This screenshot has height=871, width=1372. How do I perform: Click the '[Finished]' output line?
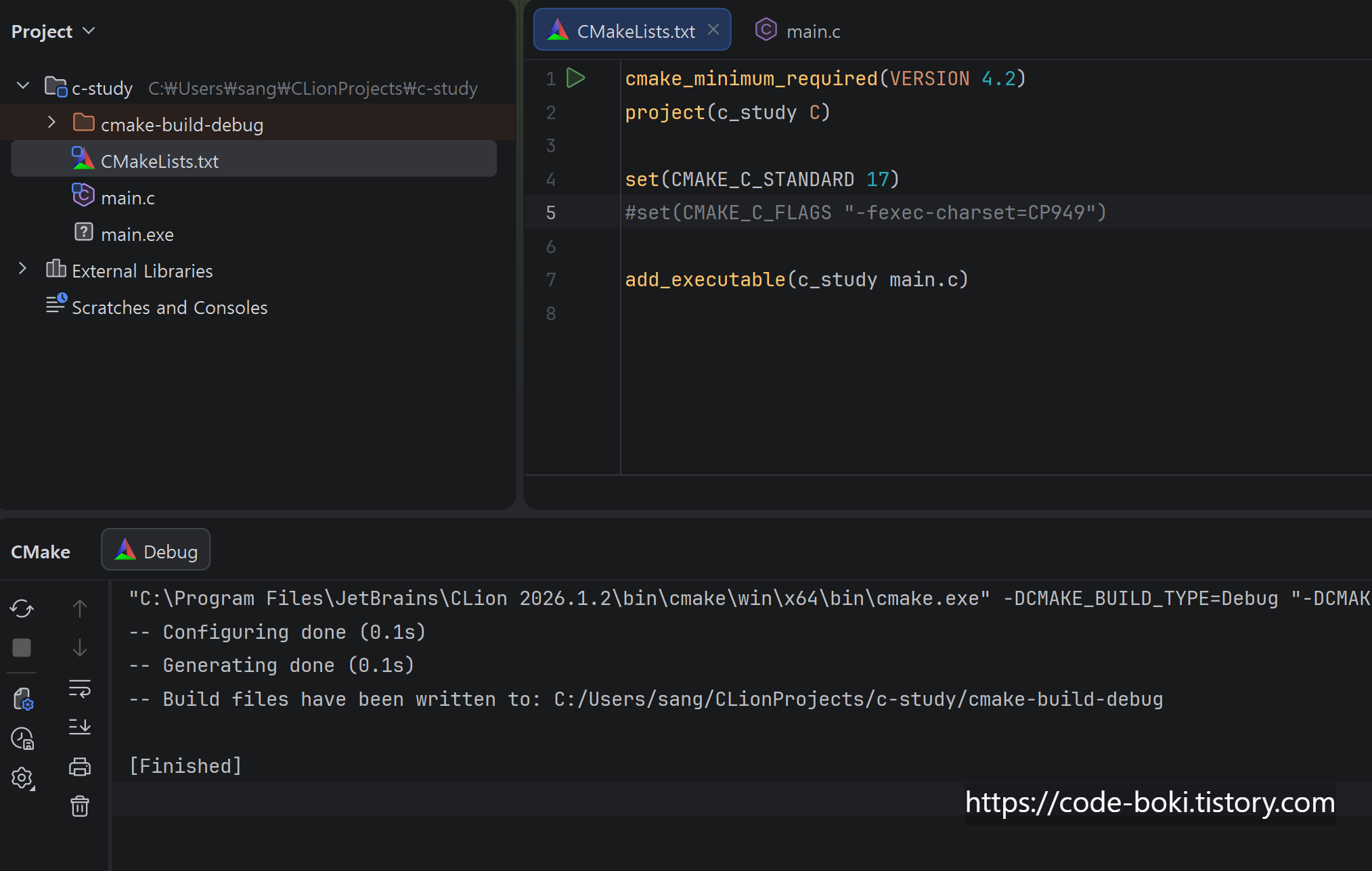point(185,765)
